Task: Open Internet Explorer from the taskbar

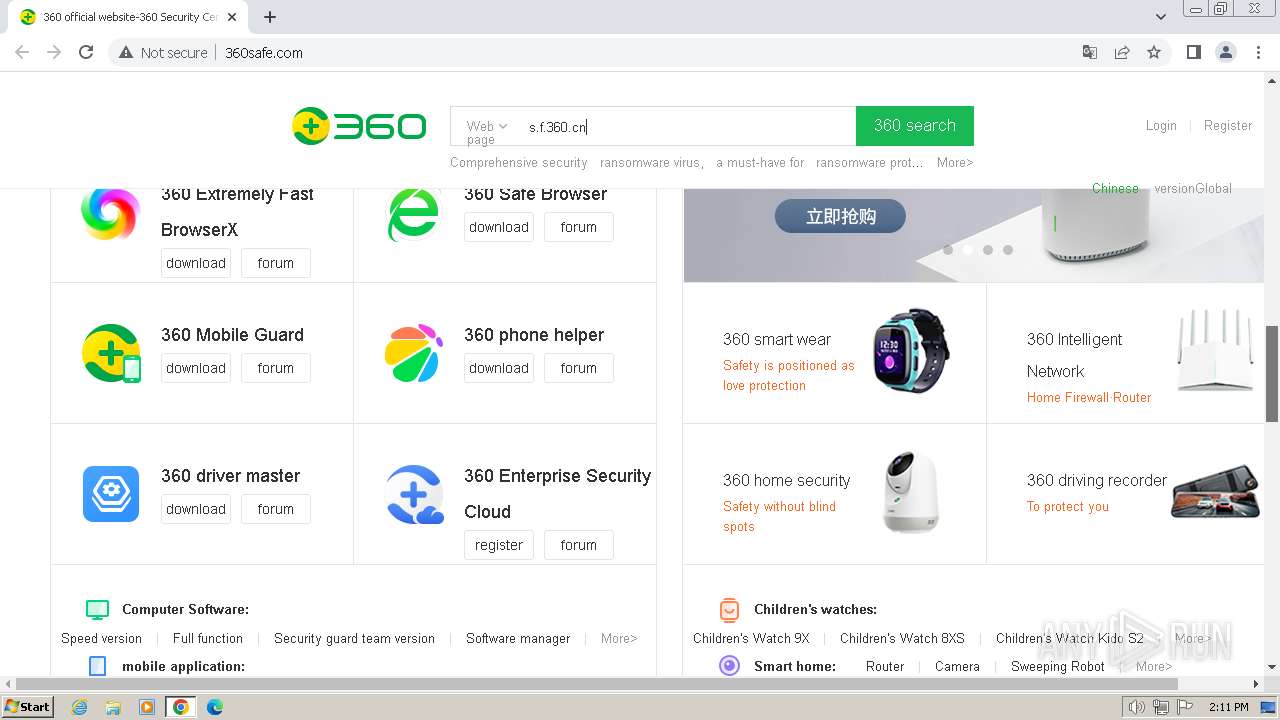Action: coord(79,707)
